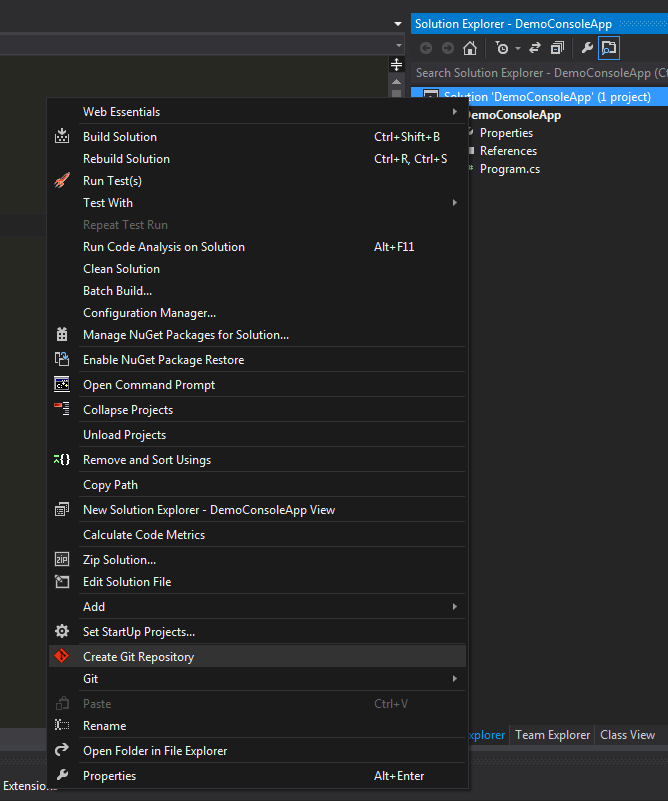Click the Sync with Active Document icon
The width and height of the screenshot is (668, 801).
click(535, 48)
